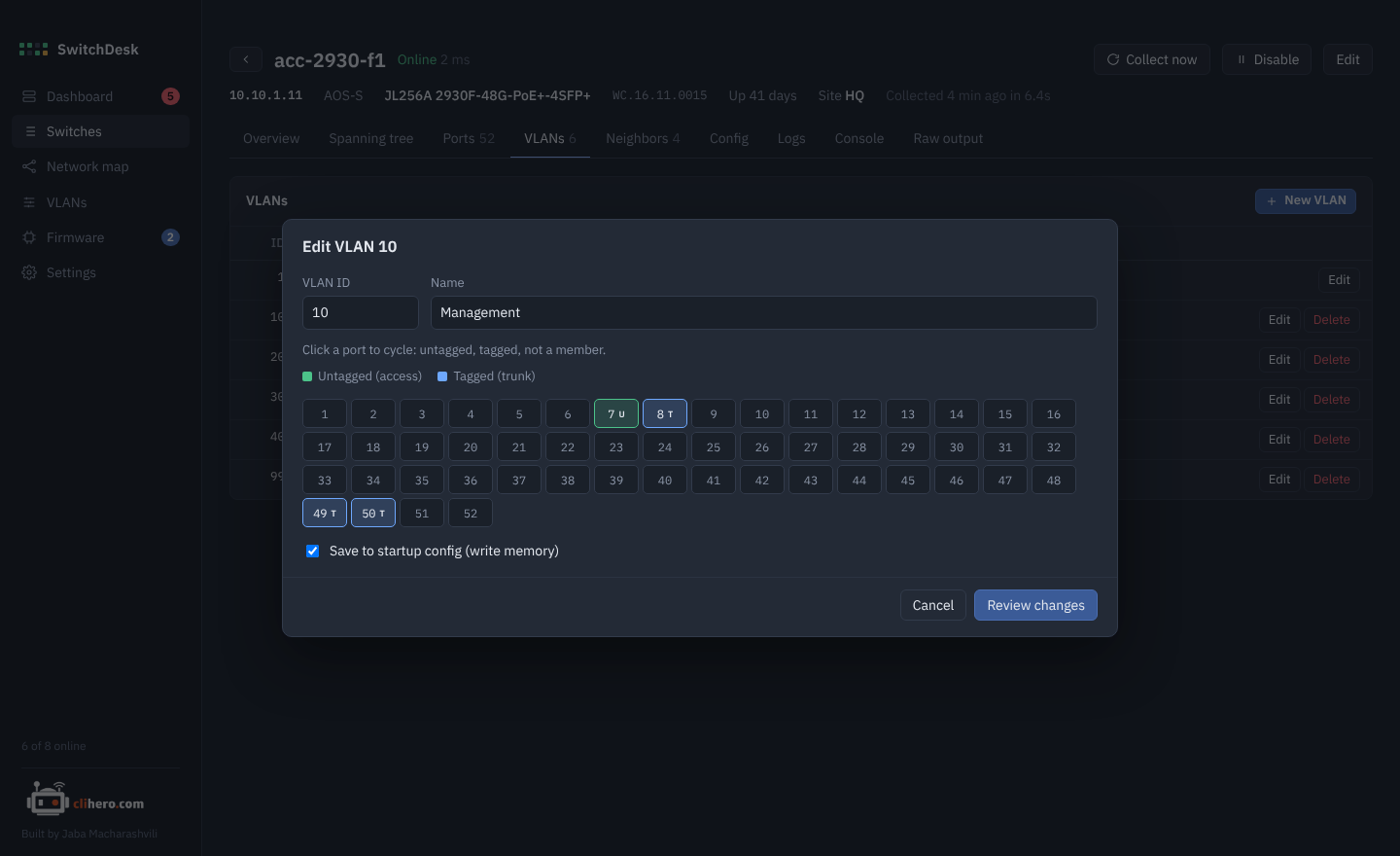
Task: Toggle port 7 untagged membership
Action: pos(616,413)
